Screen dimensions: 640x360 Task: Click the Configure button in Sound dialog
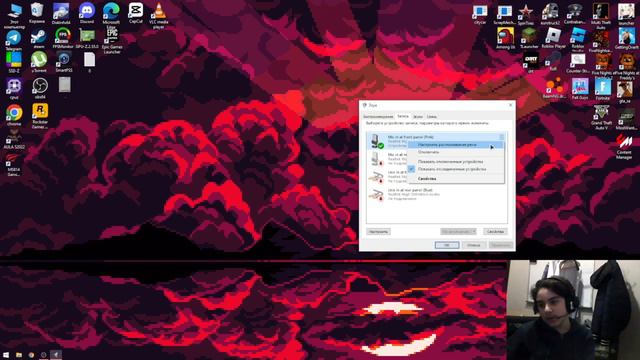pyautogui.click(x=378, y=232)
